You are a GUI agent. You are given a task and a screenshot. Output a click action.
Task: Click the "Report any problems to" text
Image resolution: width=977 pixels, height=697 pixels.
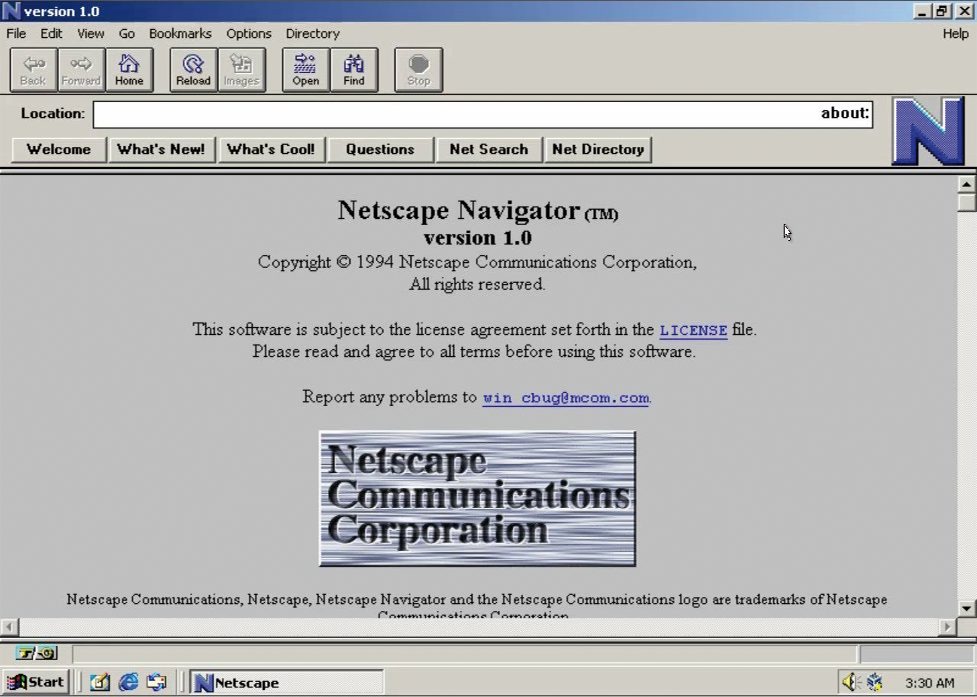tap(389, 397)
